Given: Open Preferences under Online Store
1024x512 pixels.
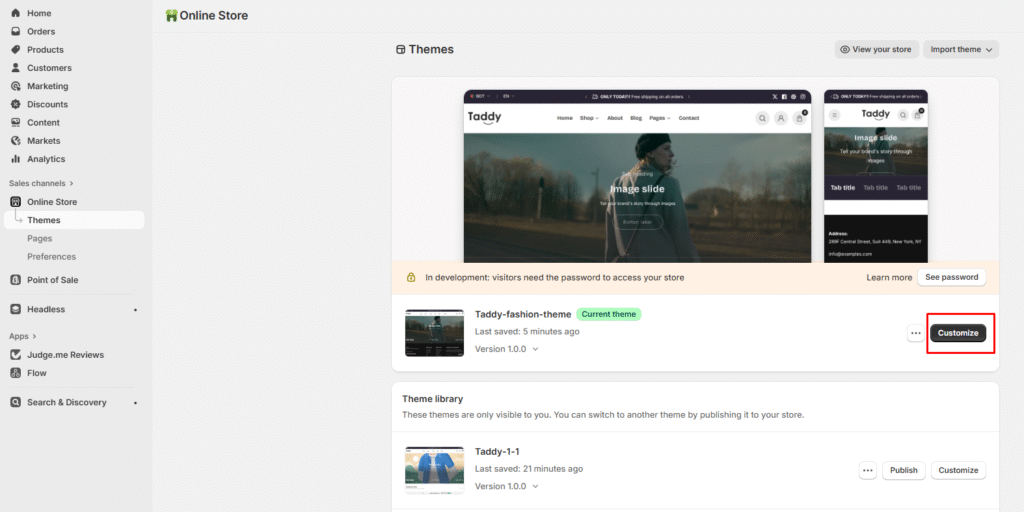Looking at the screenshot, I should click(51, 257).
